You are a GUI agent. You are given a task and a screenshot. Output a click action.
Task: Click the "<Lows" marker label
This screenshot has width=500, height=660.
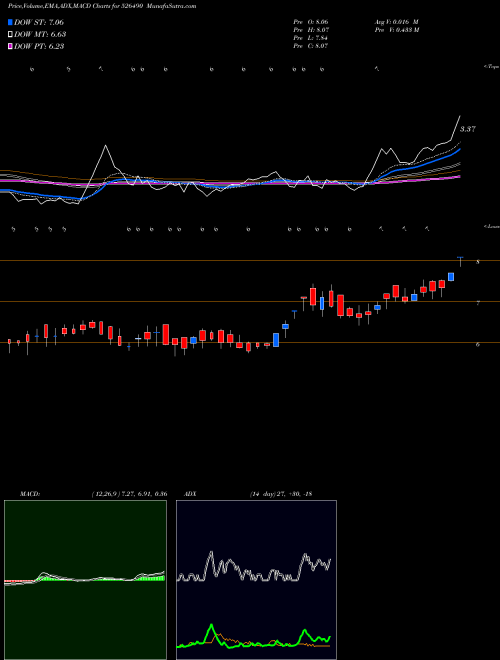coord(492,226)
